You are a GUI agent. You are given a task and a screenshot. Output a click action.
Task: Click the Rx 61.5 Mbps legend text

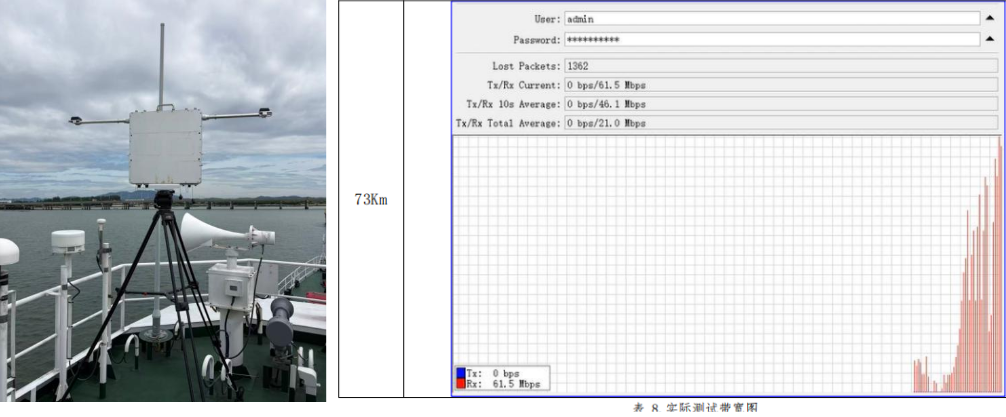point(504,384)
